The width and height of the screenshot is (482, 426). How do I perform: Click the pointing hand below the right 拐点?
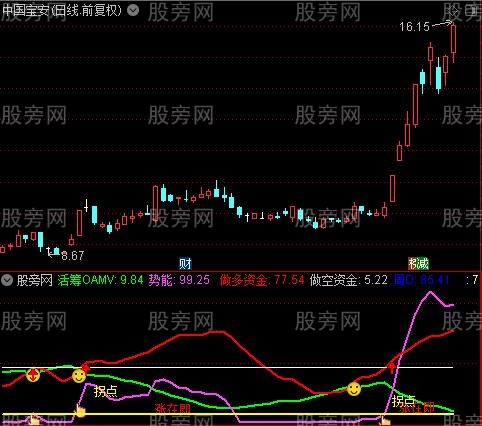pos(386,420)
